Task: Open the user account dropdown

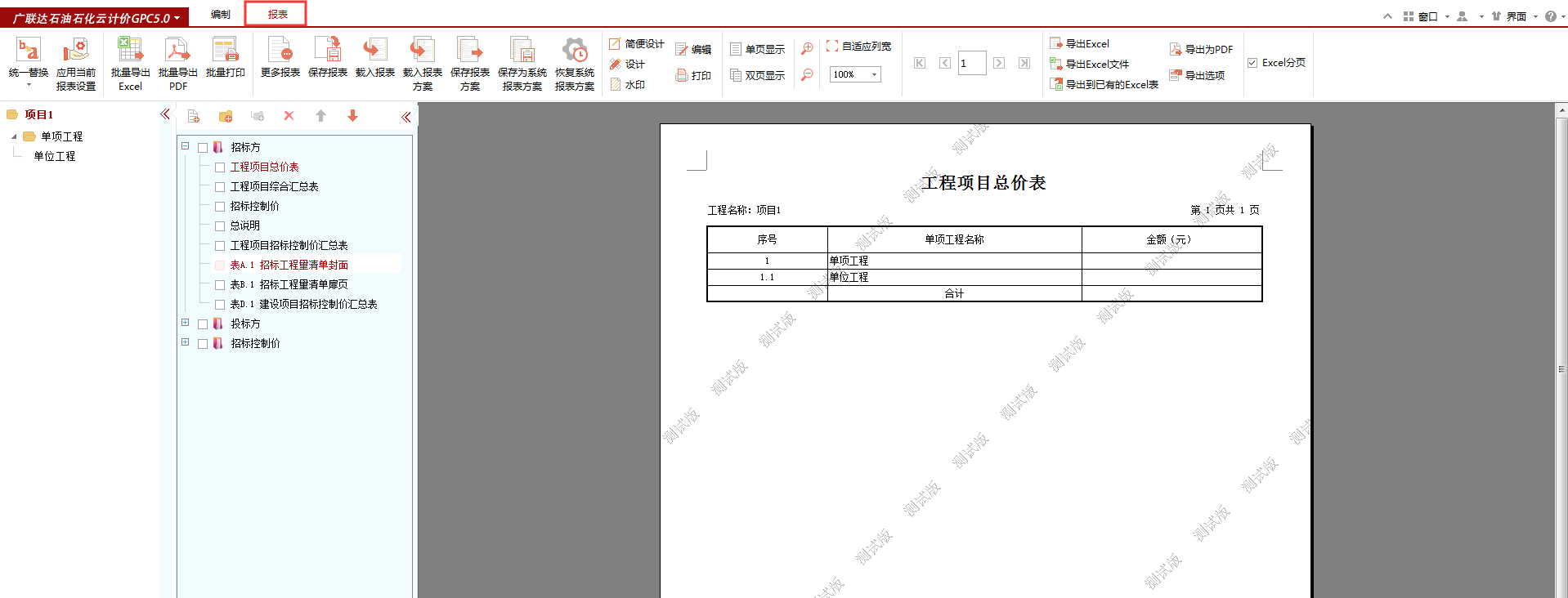Action: 1470,16
